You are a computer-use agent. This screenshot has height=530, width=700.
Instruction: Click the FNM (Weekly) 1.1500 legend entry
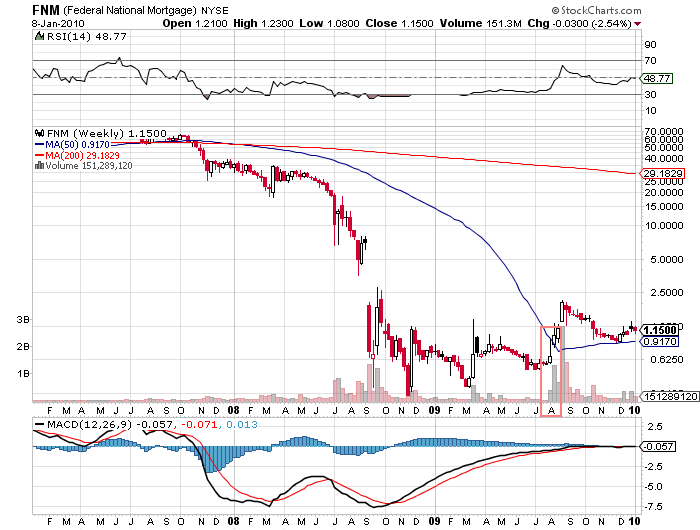[107, 133]
